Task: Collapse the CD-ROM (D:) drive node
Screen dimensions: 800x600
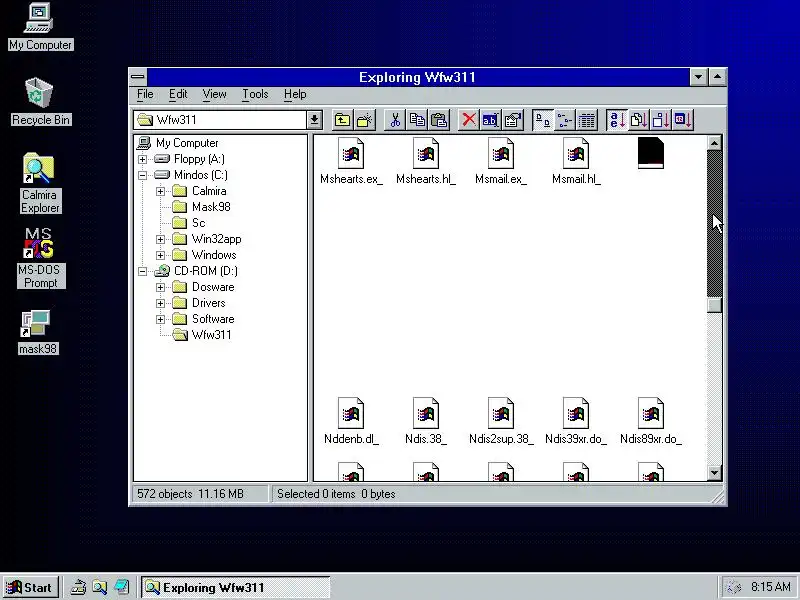Action: click(x=142, y=271)
